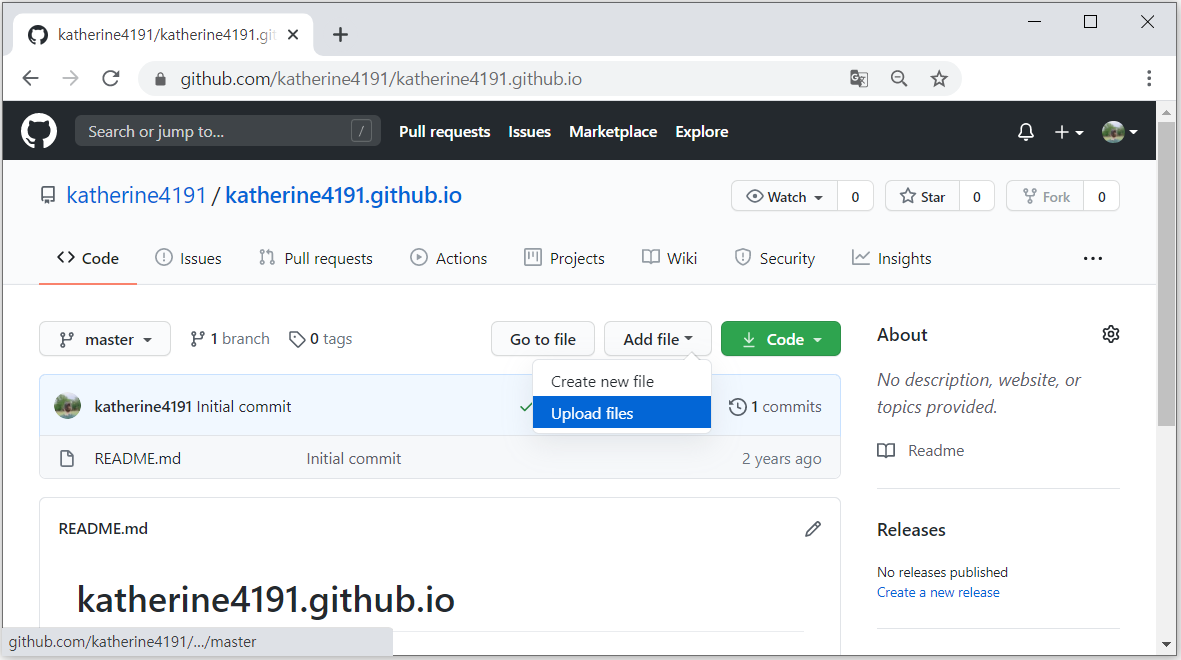View the stargazers count

click(x=976, y=197)
